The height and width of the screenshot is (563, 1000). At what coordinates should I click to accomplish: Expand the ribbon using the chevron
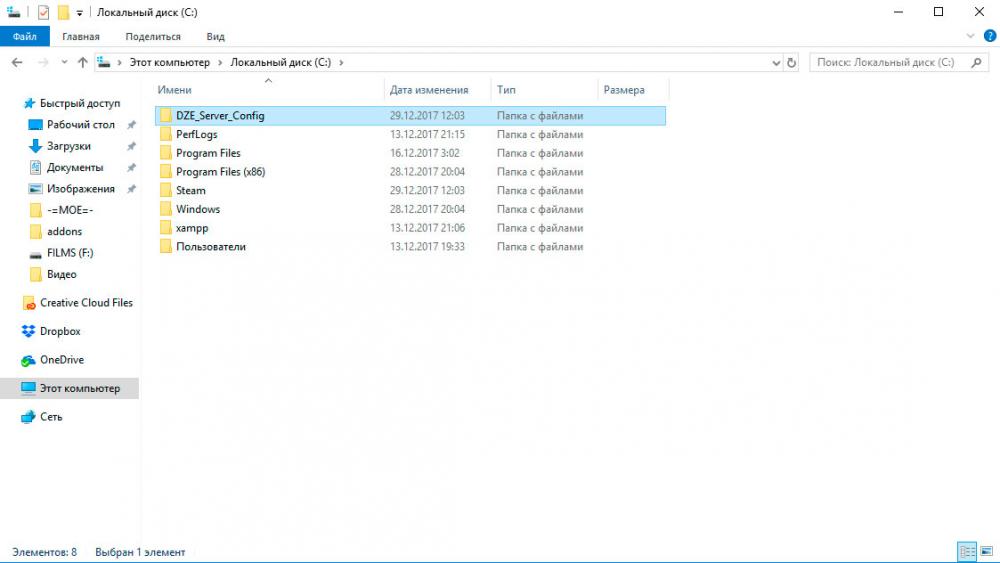970,36
